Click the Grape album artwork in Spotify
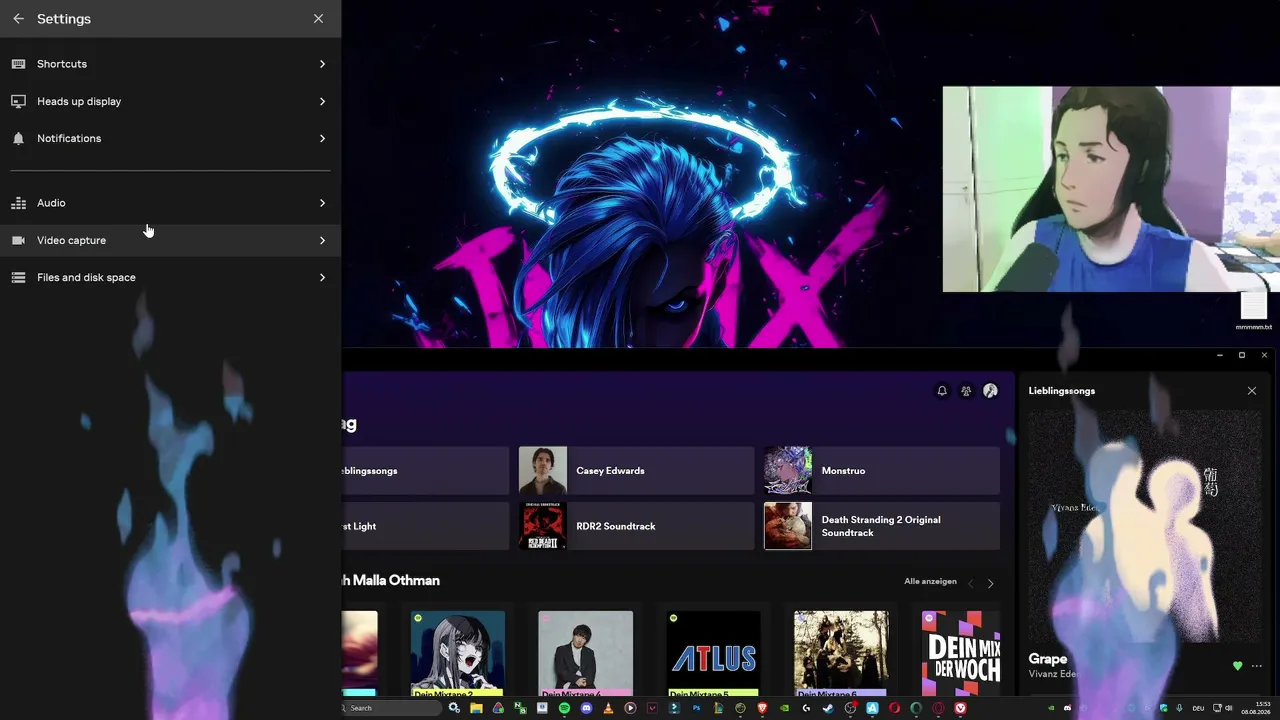1280x720 pixels. pos(1145,527)
